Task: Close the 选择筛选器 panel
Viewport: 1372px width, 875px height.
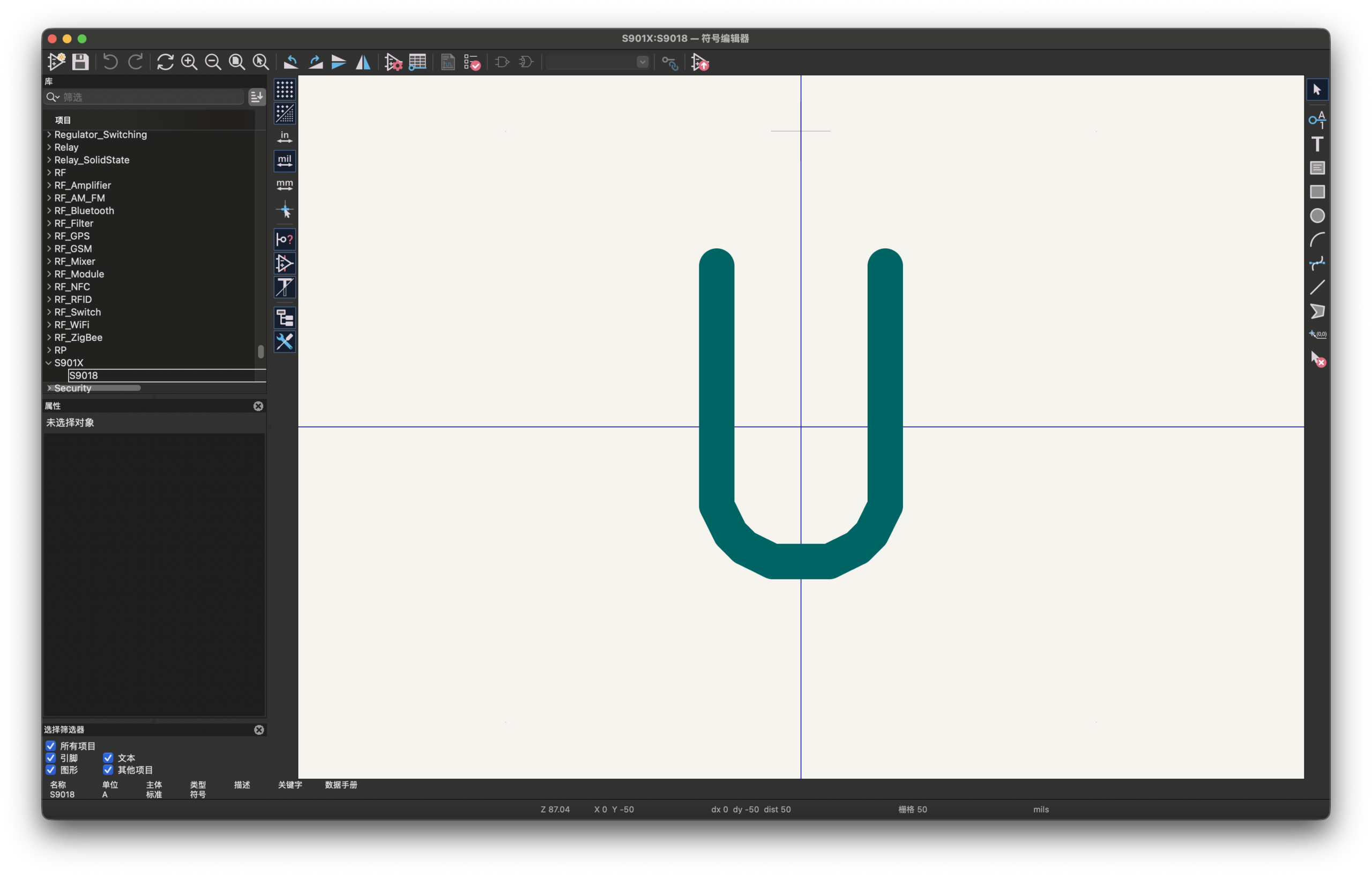Action: tap(259, 730)
